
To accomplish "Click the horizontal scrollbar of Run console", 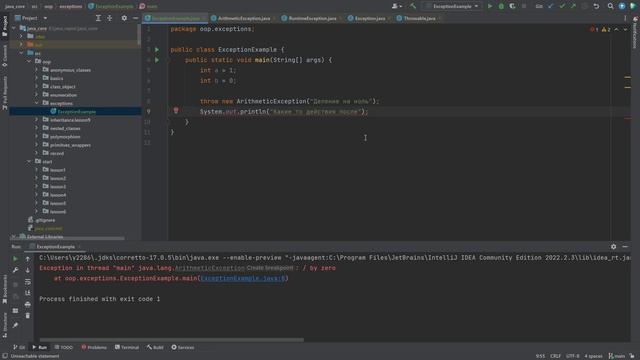I will [171, 340].
